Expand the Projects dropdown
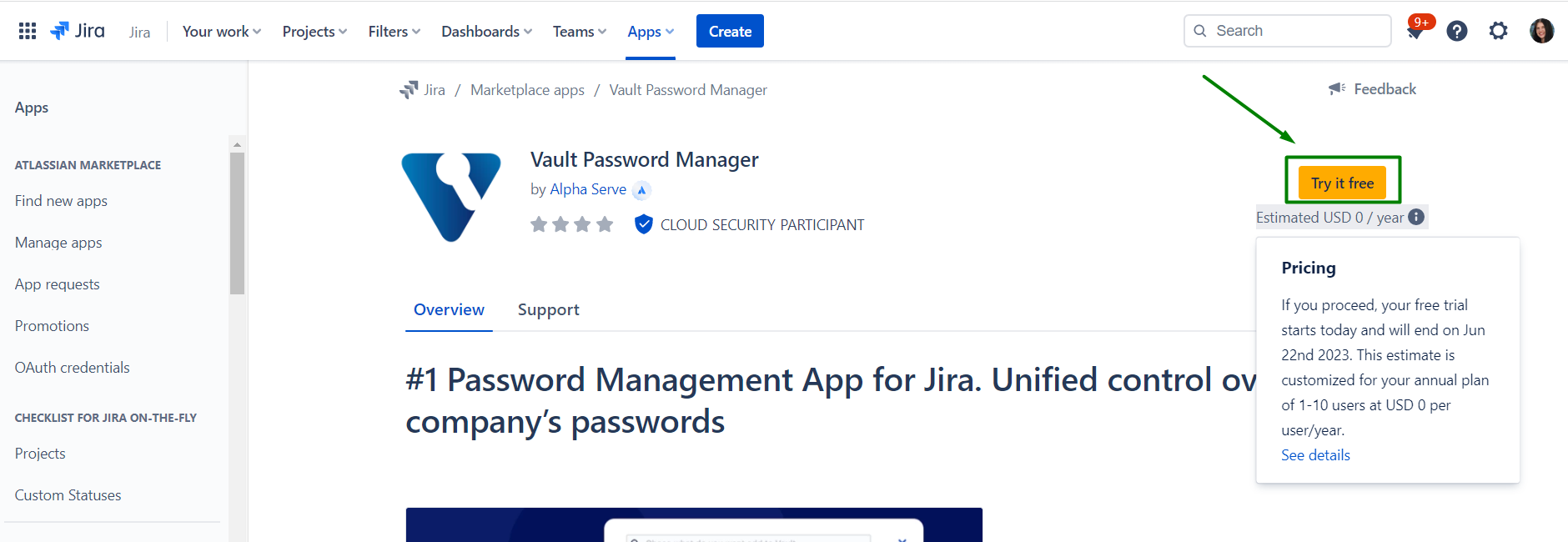Image resolution: width=1568 pixels, height=542 pixels. tap(314, 31)
